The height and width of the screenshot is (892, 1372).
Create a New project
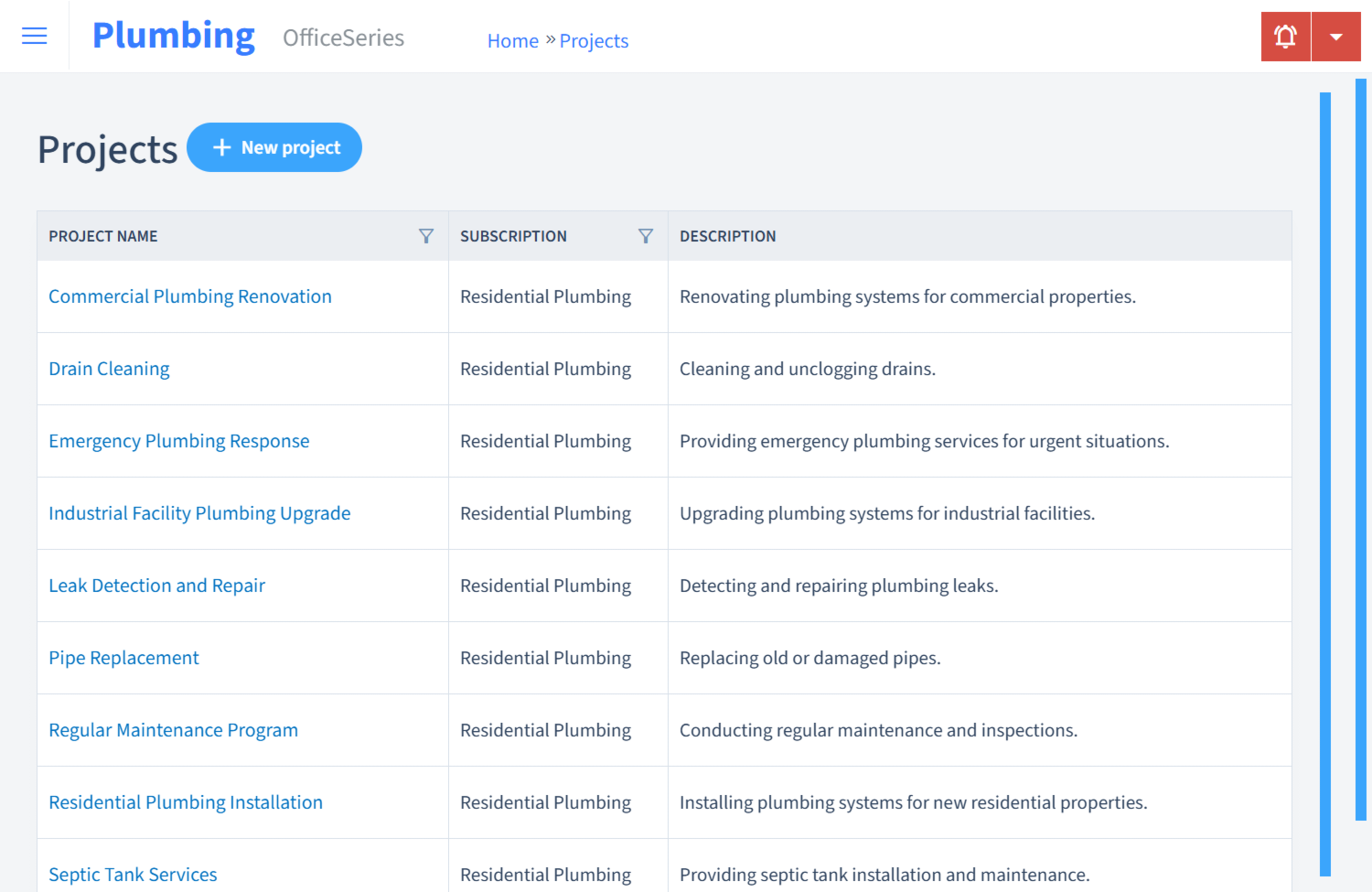coord(274,147)
